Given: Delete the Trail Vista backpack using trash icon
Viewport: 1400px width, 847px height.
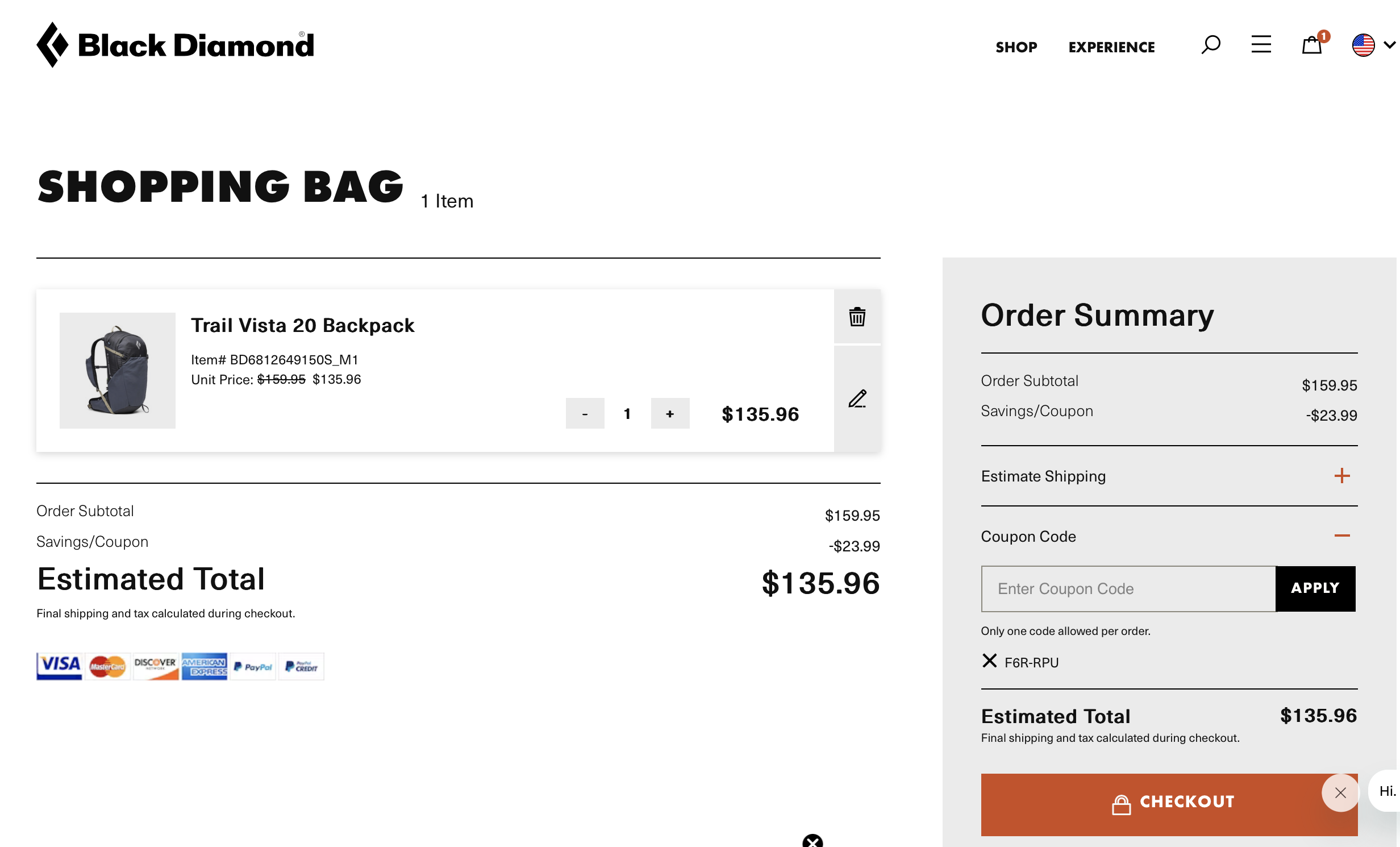Looking at the screenshot, I should 857,317.
